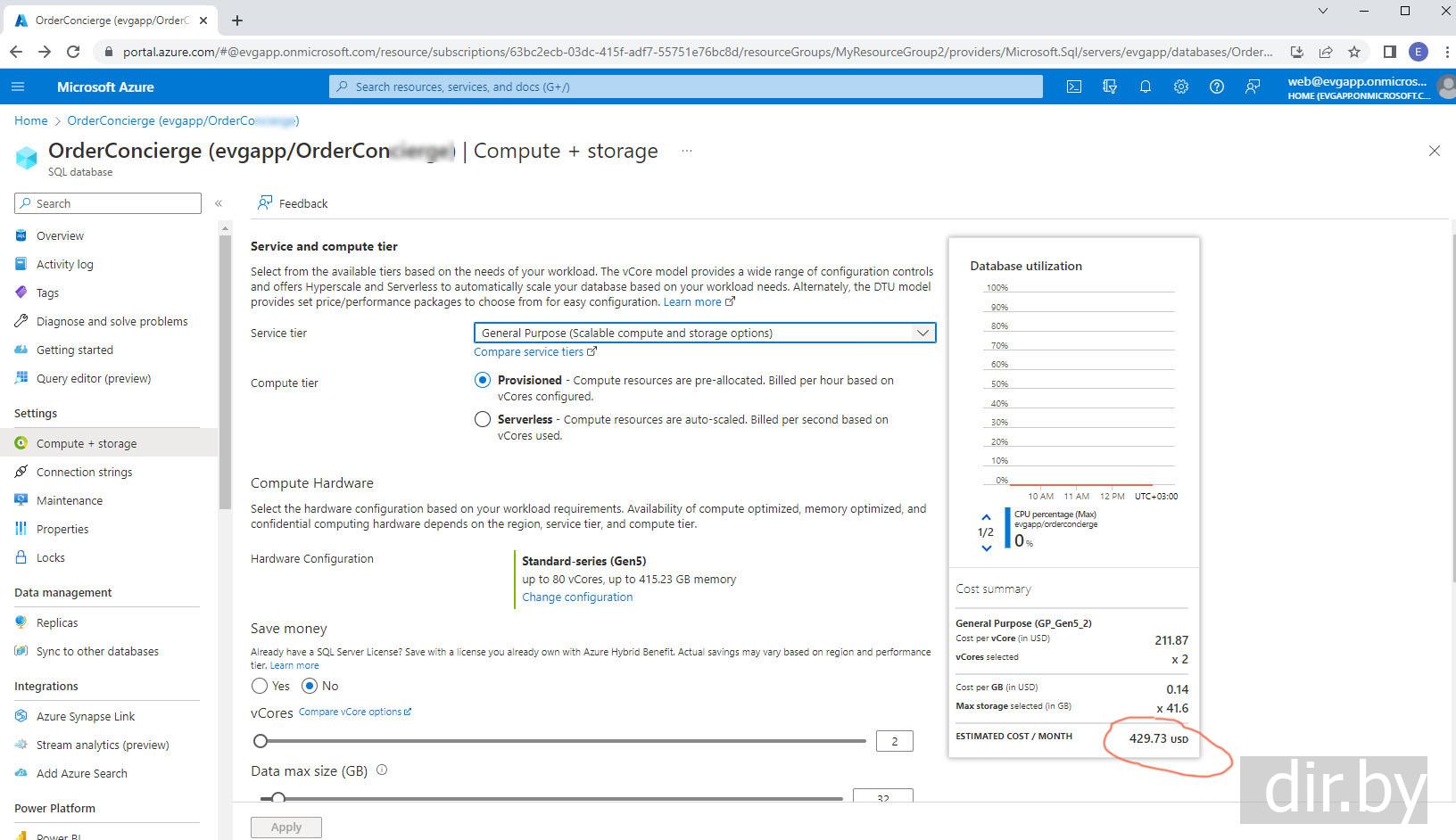This screenshot has height=840, width=1456.
Task: Open the directories and subscriptions filter icon
Action: pos(1110,86)
